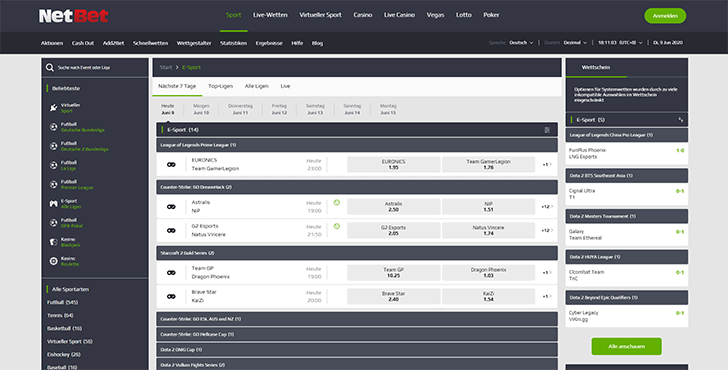This screenshot has height=370, width=728.
Task: Click Start in the breadcrumb
Action: [166, 68]
